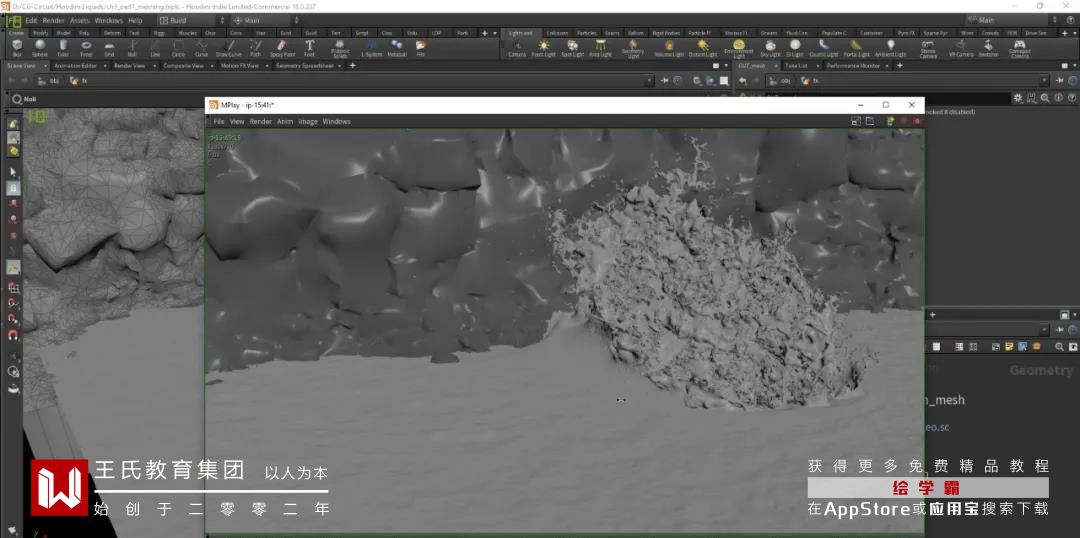Viewport: 1080px width, 538px height.
Task: Switch to the Composite View tab
Action: [x=183, y=66]
